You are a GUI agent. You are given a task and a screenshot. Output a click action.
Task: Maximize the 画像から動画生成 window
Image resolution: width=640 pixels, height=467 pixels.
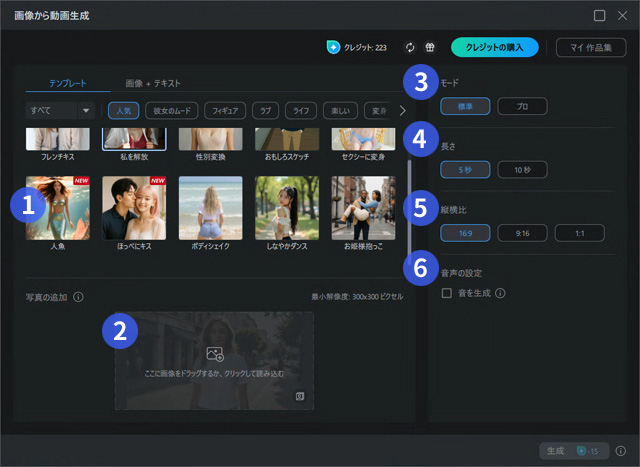(599, 16)
